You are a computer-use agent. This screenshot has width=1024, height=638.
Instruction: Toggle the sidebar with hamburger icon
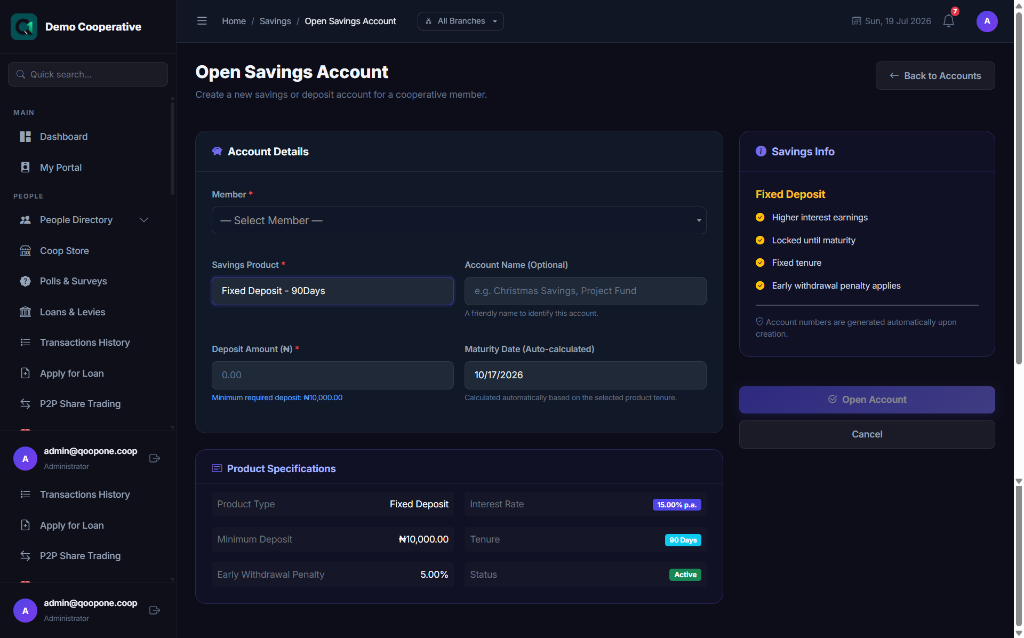tap(202, 21)
